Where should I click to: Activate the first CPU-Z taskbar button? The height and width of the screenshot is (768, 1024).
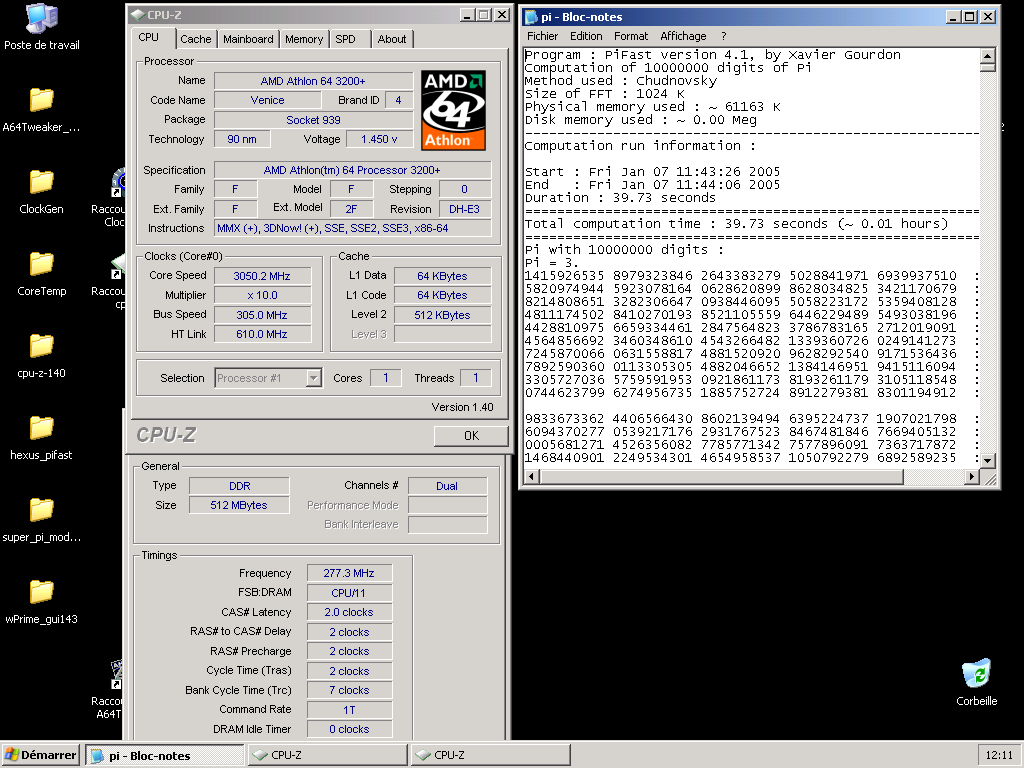tap(327, 755)
